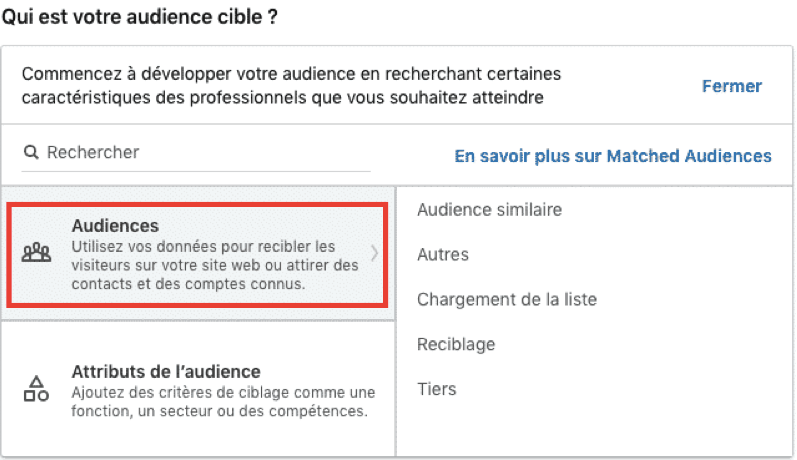
Task: Click the intro text Commencez à développer votre audience
Action: pyautogui.click(x=291, y=85)
